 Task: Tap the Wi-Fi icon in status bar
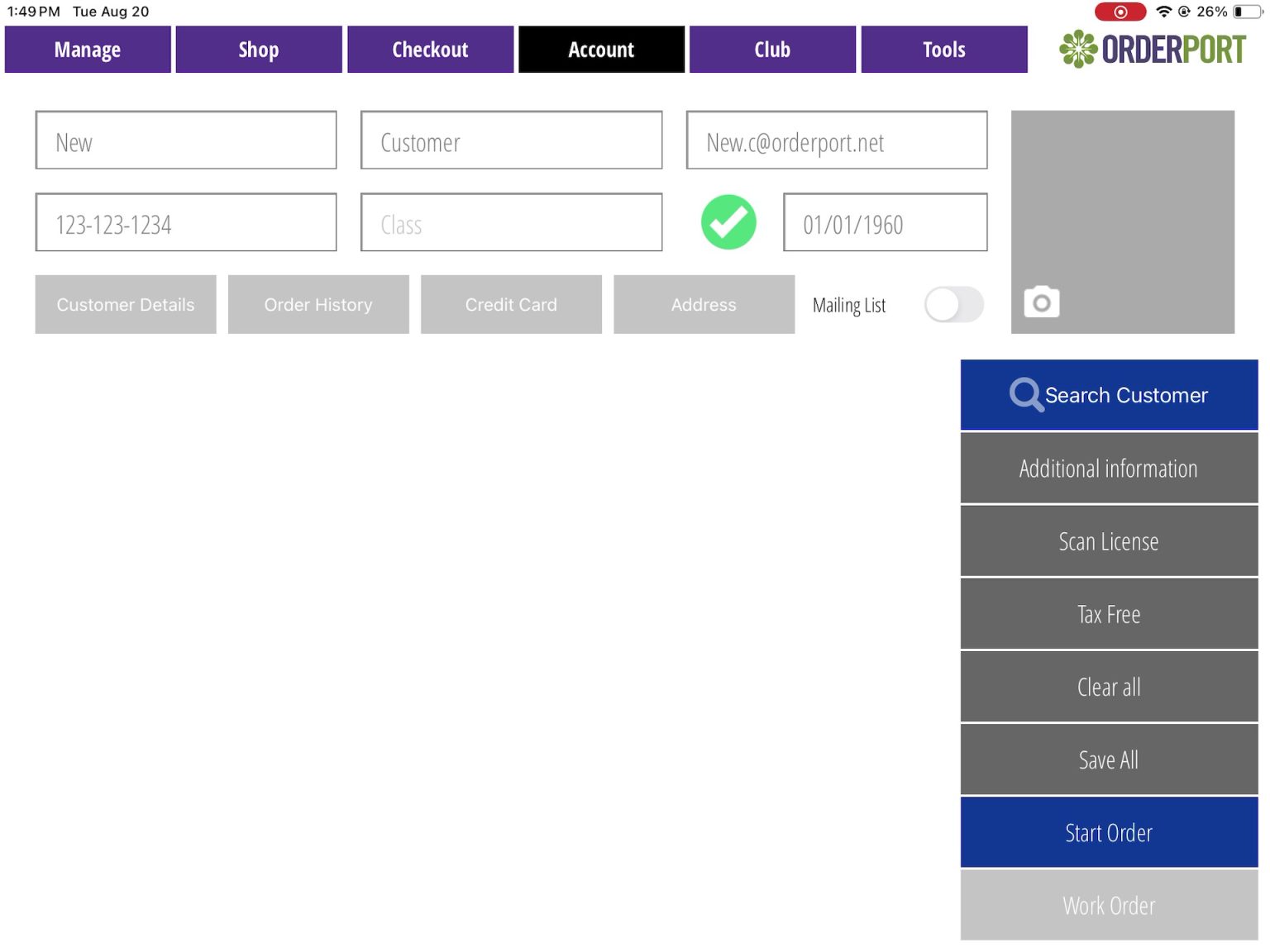point(1165,12)
